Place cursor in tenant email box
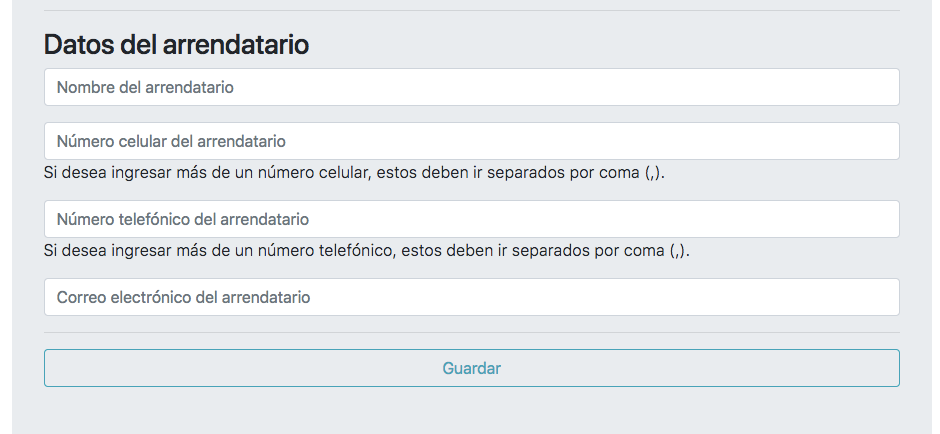940x434 pixels. [x=471, y=297]
